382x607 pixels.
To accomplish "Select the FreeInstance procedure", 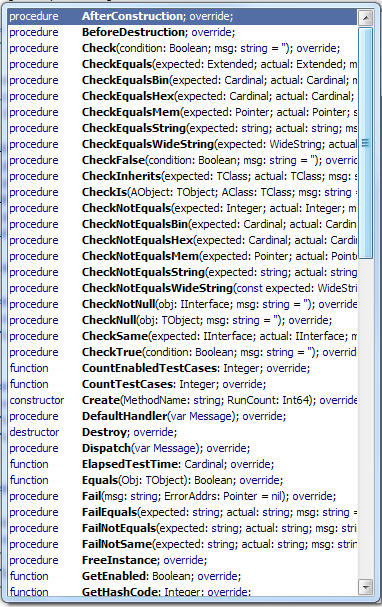I will 182,560.
